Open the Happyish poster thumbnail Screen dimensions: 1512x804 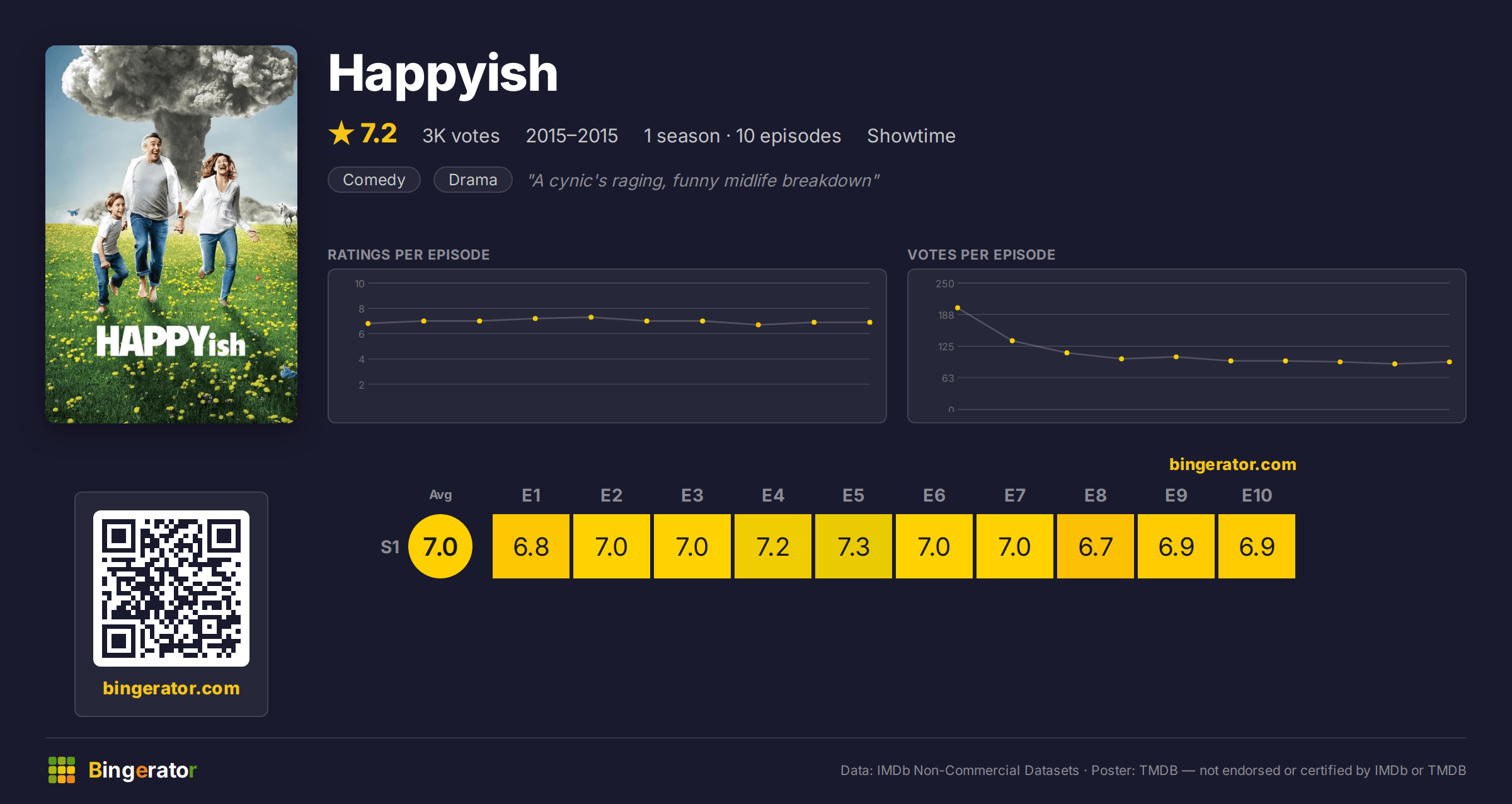coord(171,234)
